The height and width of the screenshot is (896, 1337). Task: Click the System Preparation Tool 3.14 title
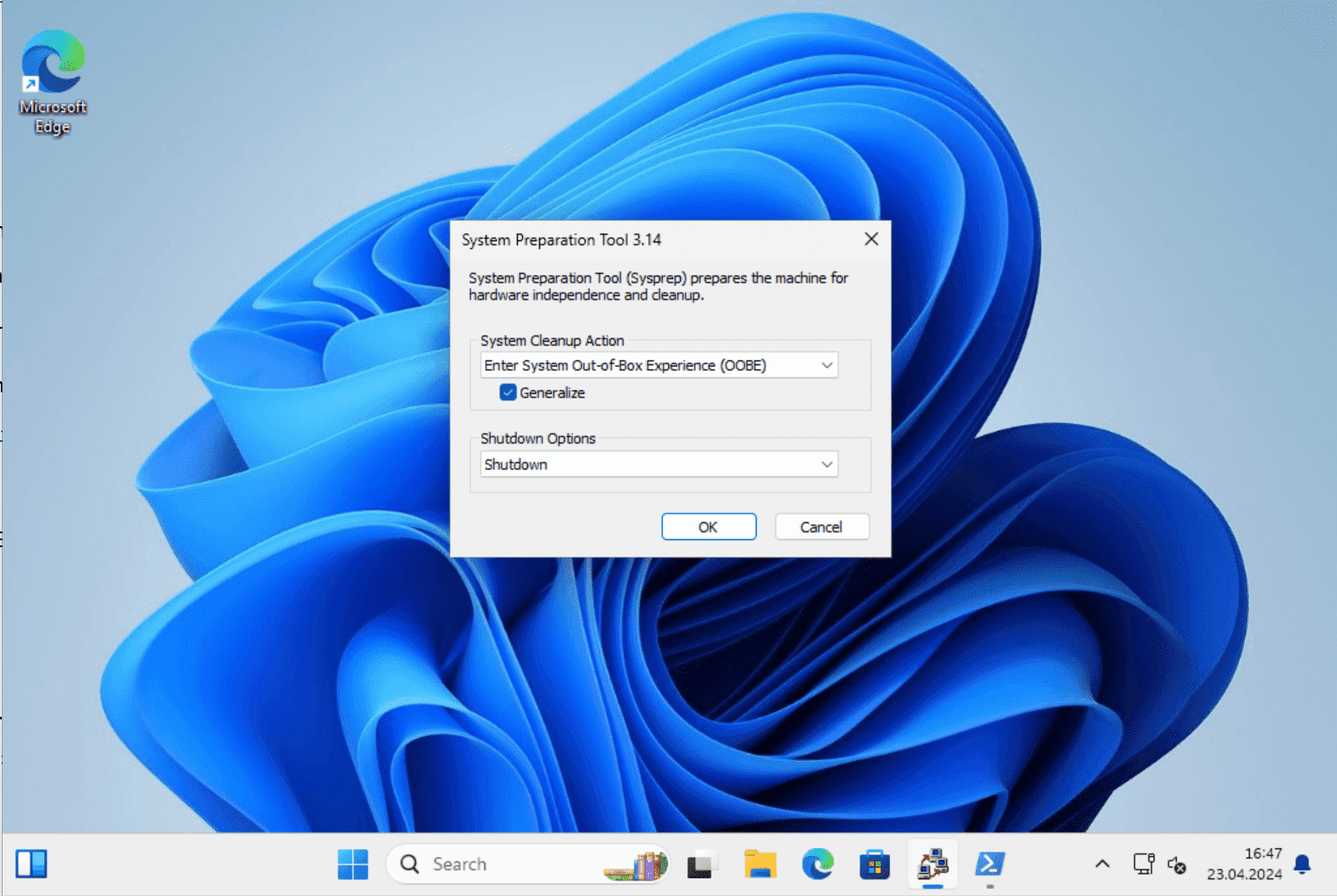561,240
